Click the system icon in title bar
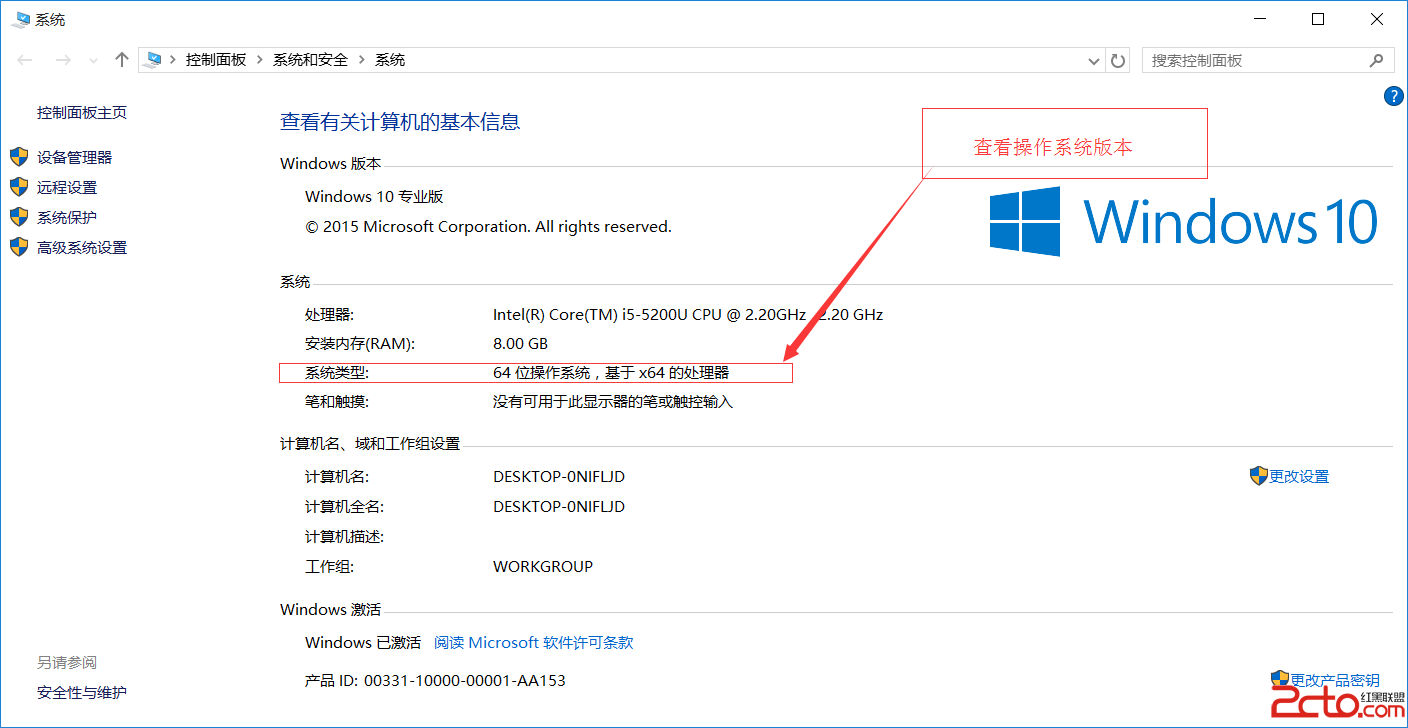 coord(20,19)
